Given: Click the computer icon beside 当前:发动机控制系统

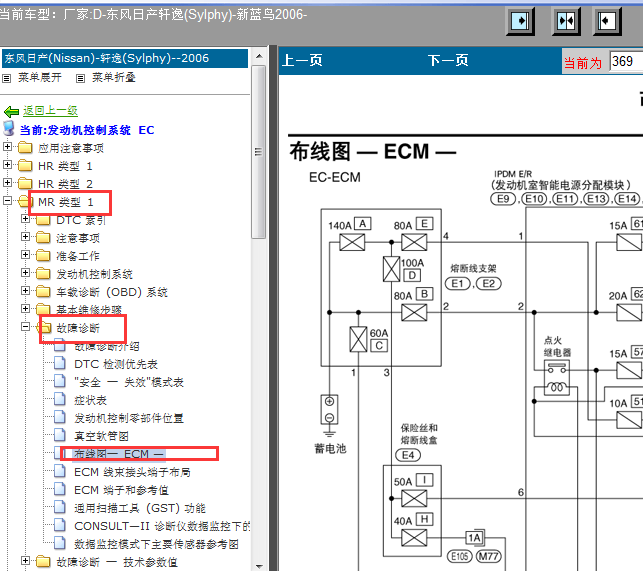Looking at the screenshot, I should coord(9,128).
